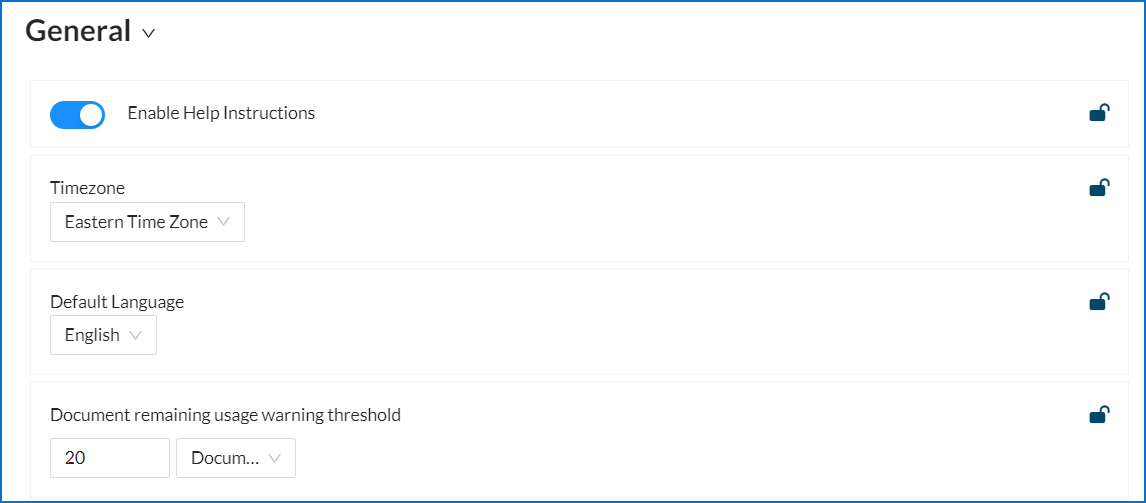Image resolution: width=1146 pixels, height=503 pixels.
Task: Open the English language dropdown
Action: [103, 335]
